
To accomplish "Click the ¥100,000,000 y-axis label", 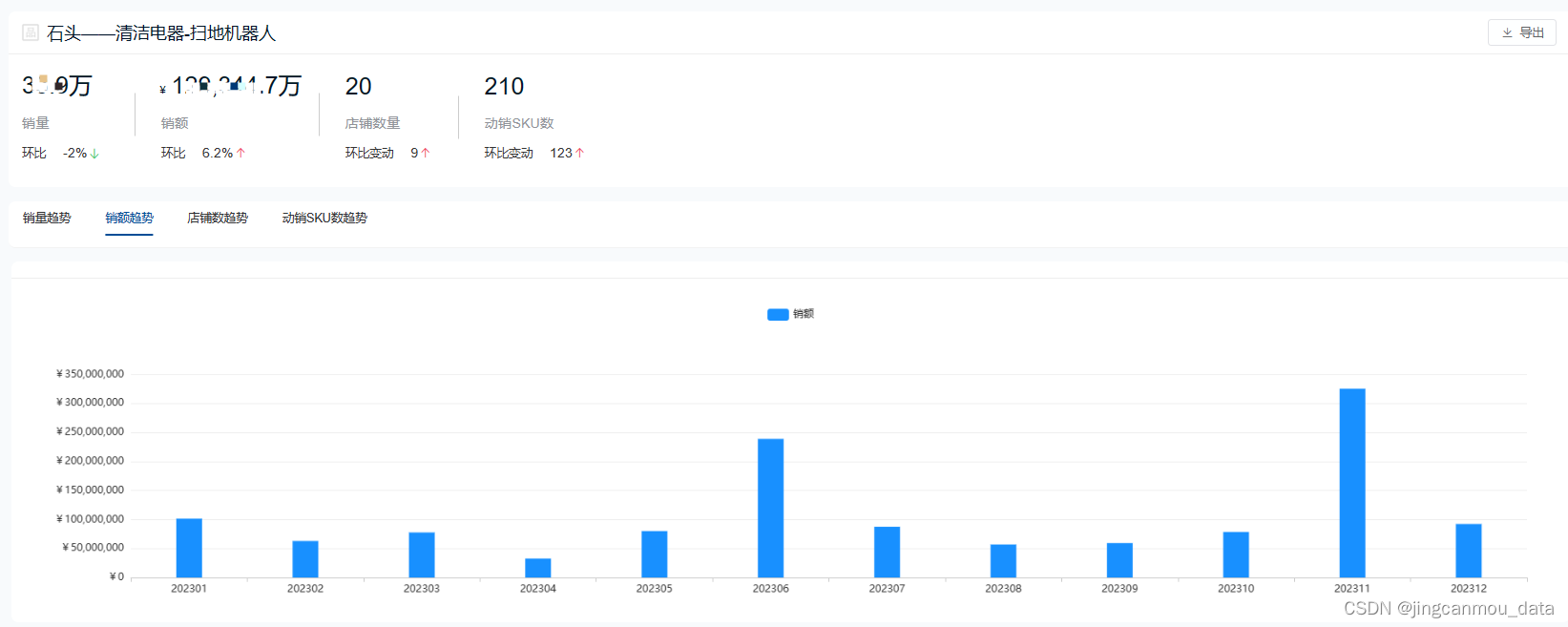I will (90, 519).
